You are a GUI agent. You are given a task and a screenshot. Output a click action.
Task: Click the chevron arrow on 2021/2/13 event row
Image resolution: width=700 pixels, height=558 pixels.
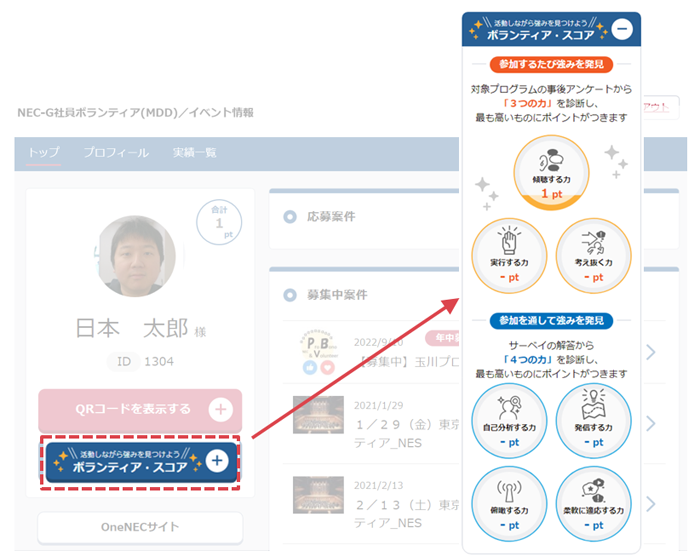651,503
